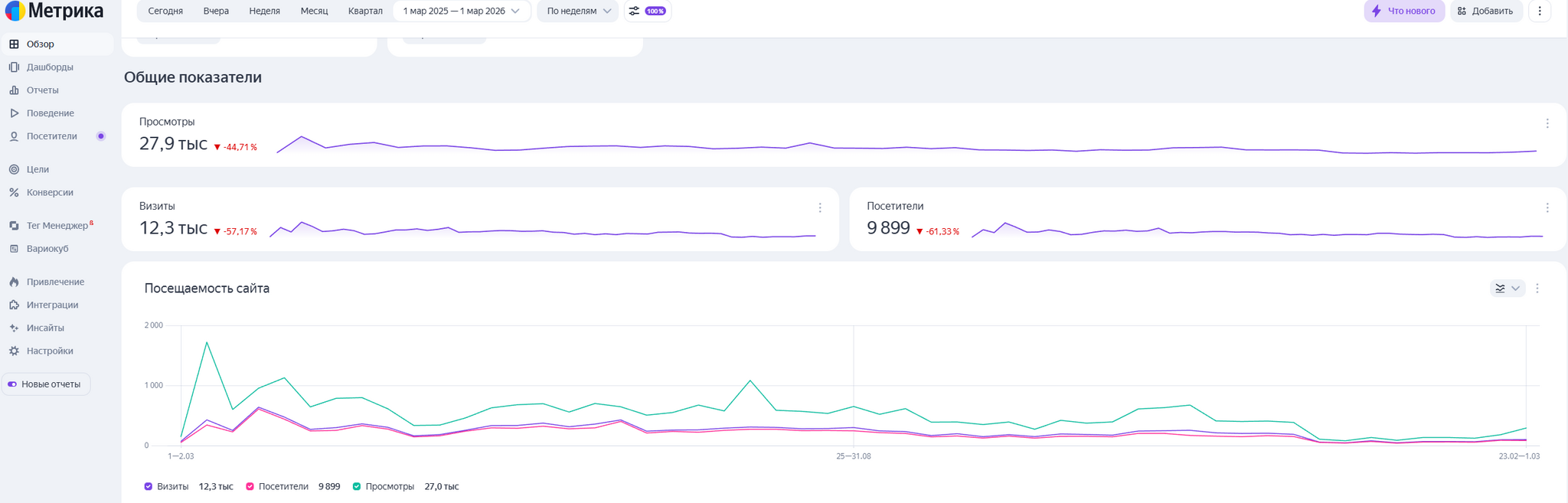Open the Просмотры widget three-dot menu
The image size is (1568, 503).
click(x=1547, y=123)
